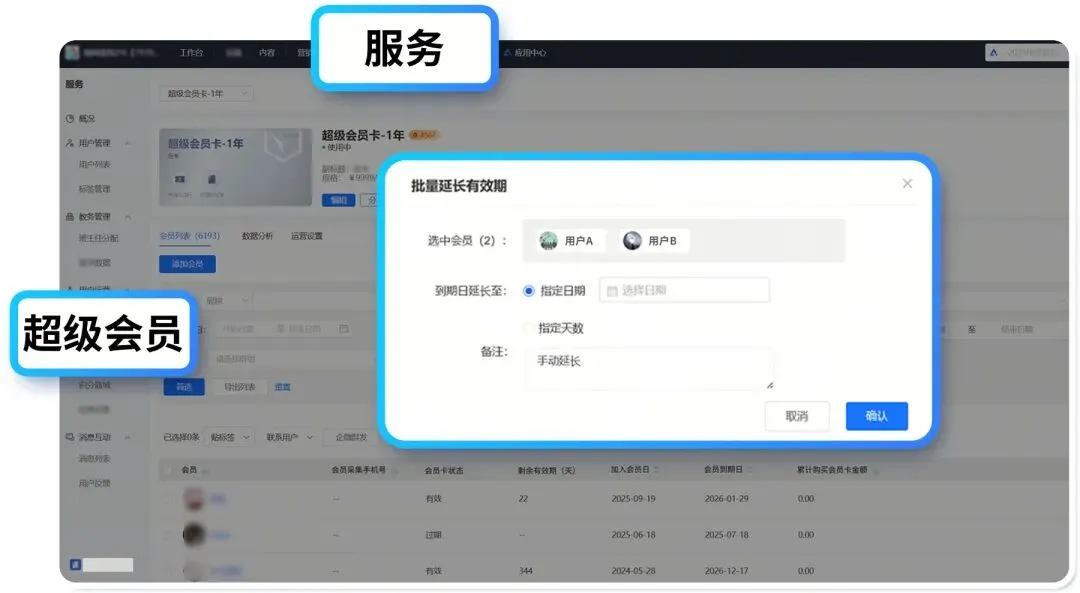This screenshot has width=1080, height=593.
Task: Click the calendar icon in 选择日期 field
Action: [x=612, y=291]
